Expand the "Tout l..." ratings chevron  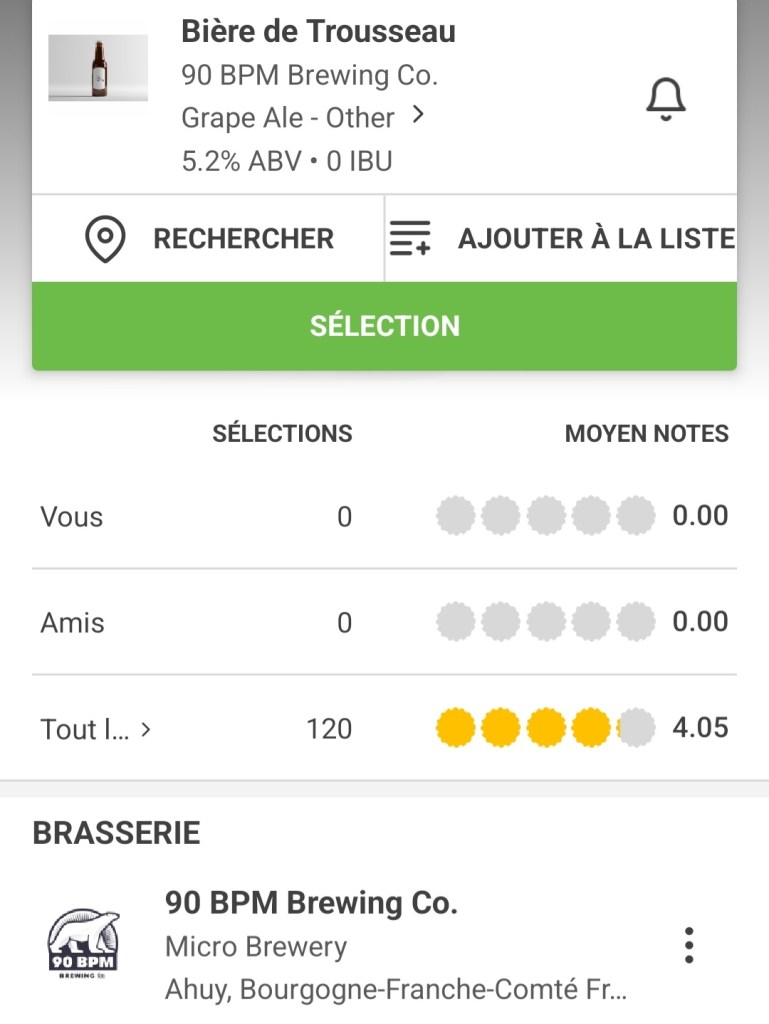(x=146, y=729)
